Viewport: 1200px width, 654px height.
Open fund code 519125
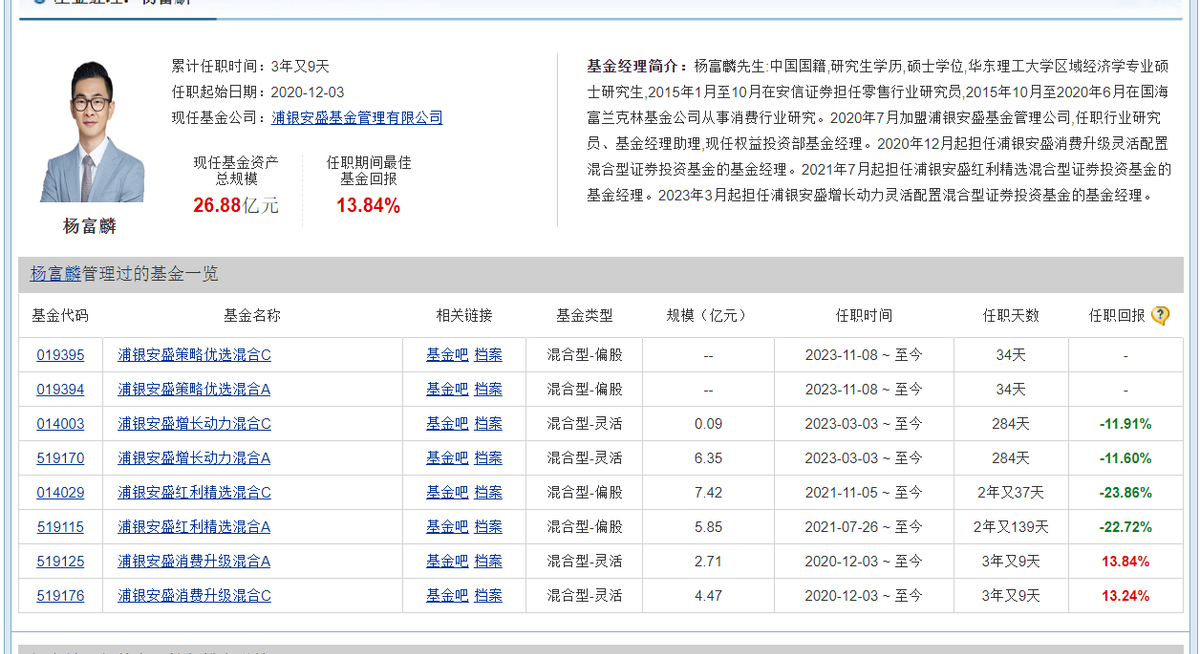coord(60,561)
